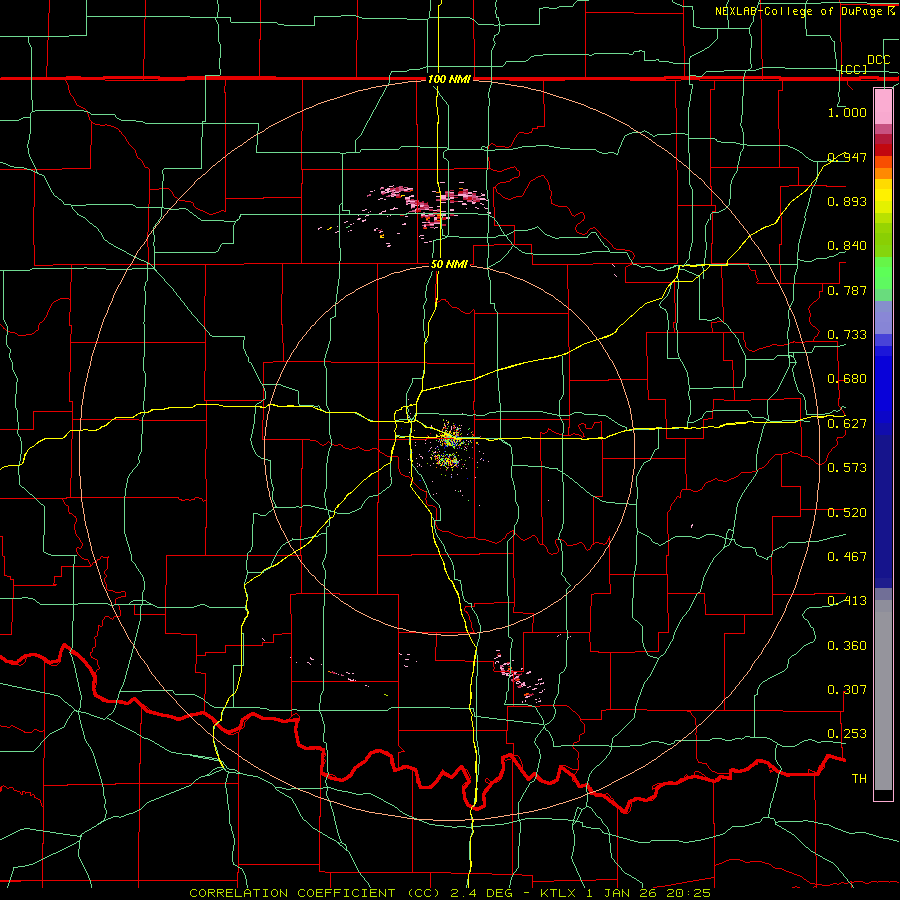The height and width of the screenshot is (900, 900).
Task: Click the 0.573 scale value
Action: click(847, 468)
